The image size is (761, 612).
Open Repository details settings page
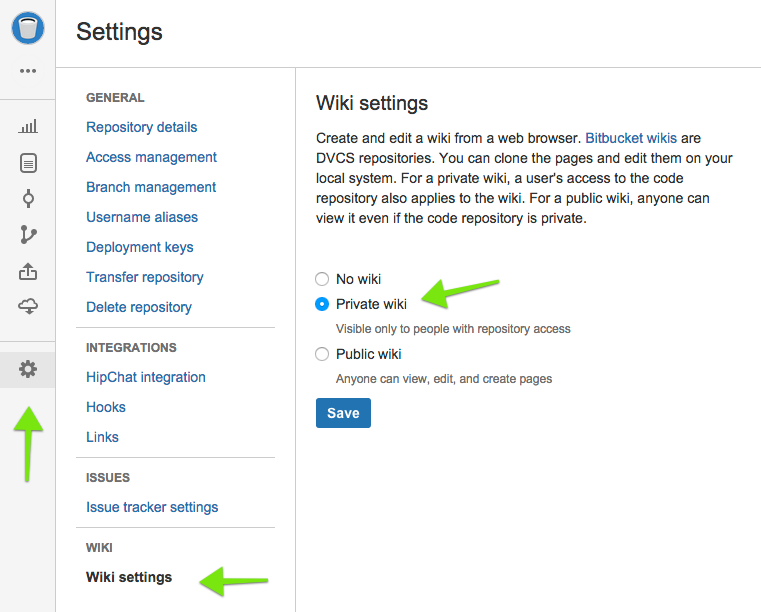pyautogui.click(x=142, y=127)
